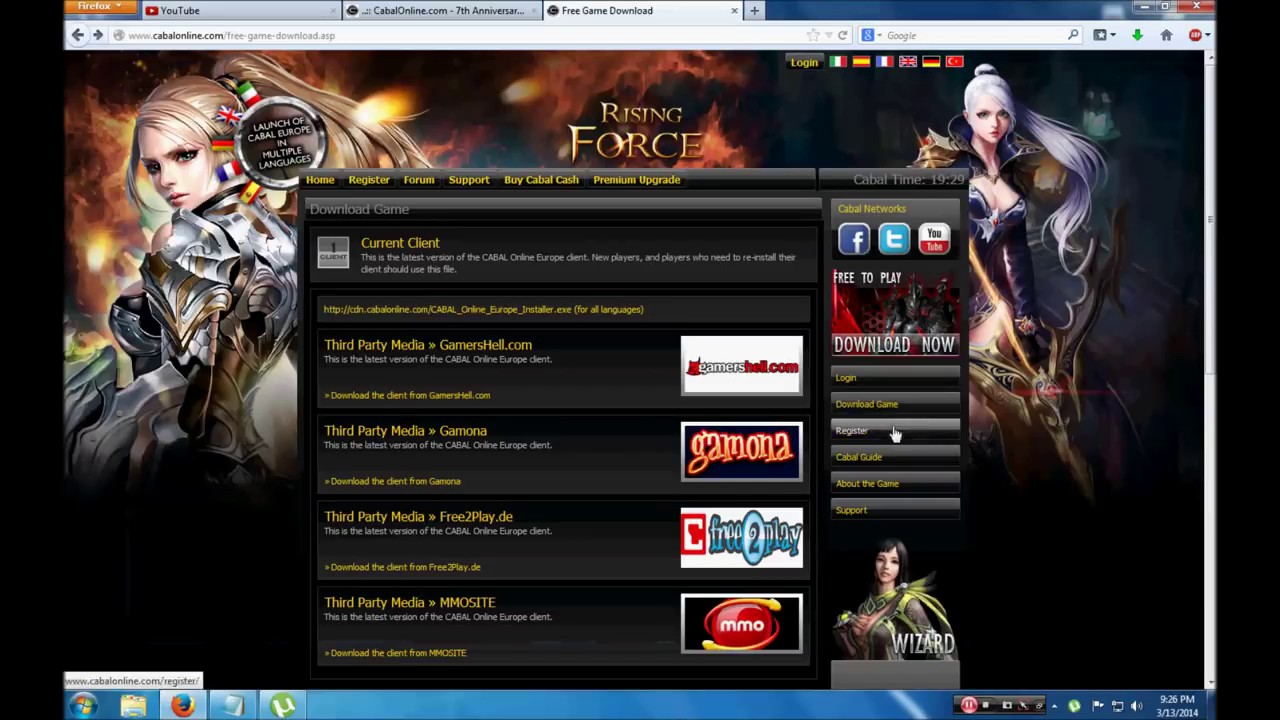The image size is (1280, 720).
Task: Open a new tab with plus button
Action: (755, 11)
